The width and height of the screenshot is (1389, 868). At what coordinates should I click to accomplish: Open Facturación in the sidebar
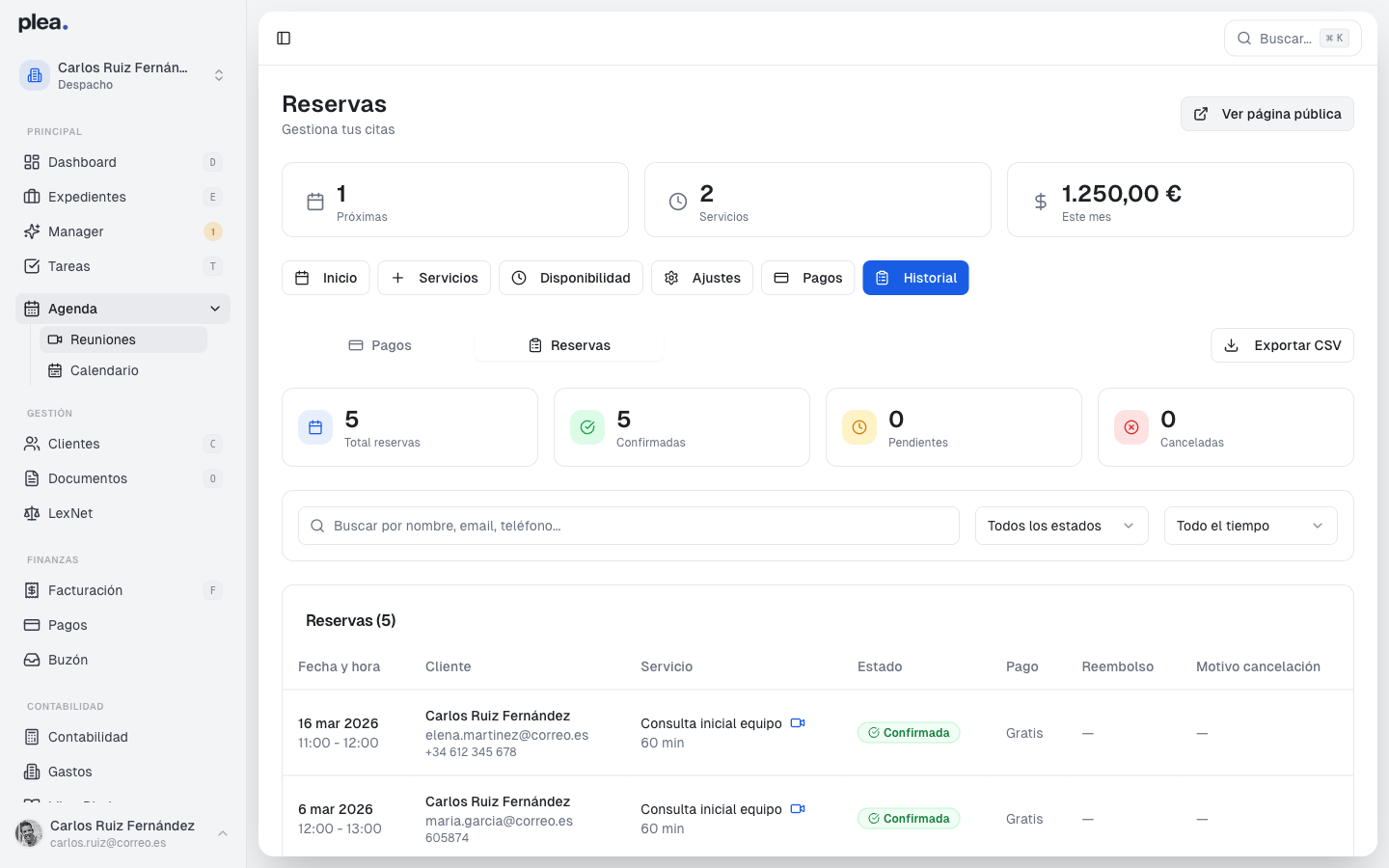point(123,590)
